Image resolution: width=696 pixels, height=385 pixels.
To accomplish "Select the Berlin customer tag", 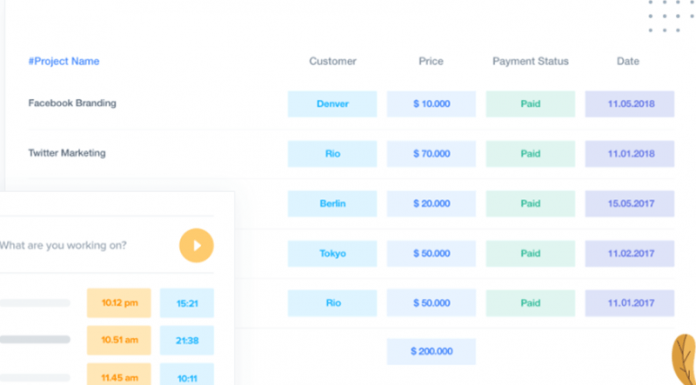I will (x=332, y=204).
